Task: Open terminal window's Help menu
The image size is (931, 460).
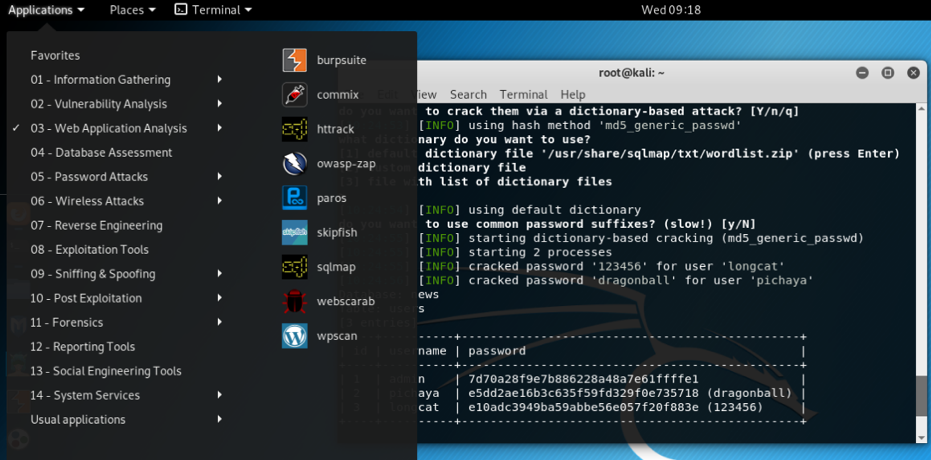Action: [x=572, y=94]
